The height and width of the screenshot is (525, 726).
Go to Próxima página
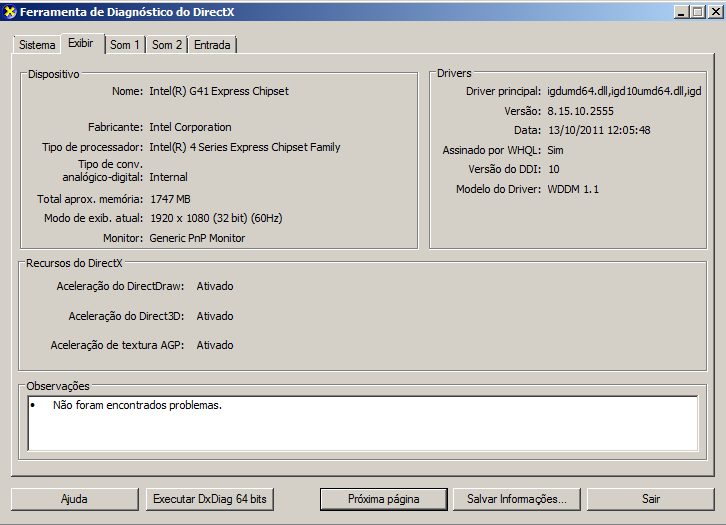[383, 499]
